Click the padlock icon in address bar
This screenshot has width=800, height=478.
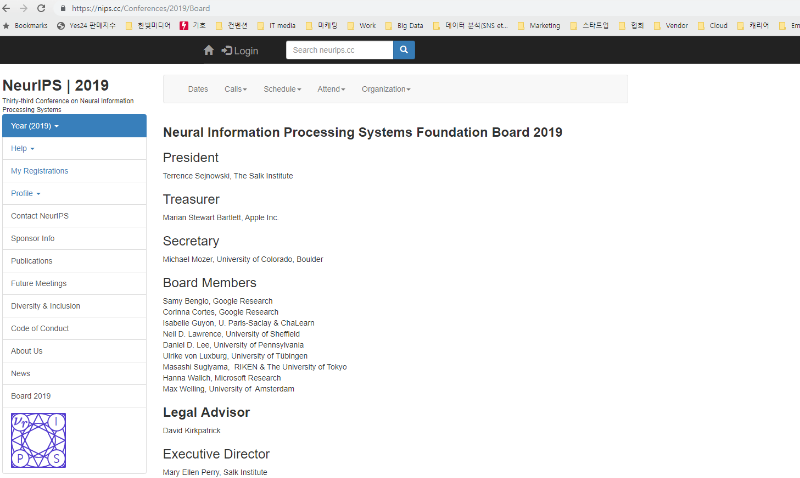pyautogui.click(x=63, y=8)
